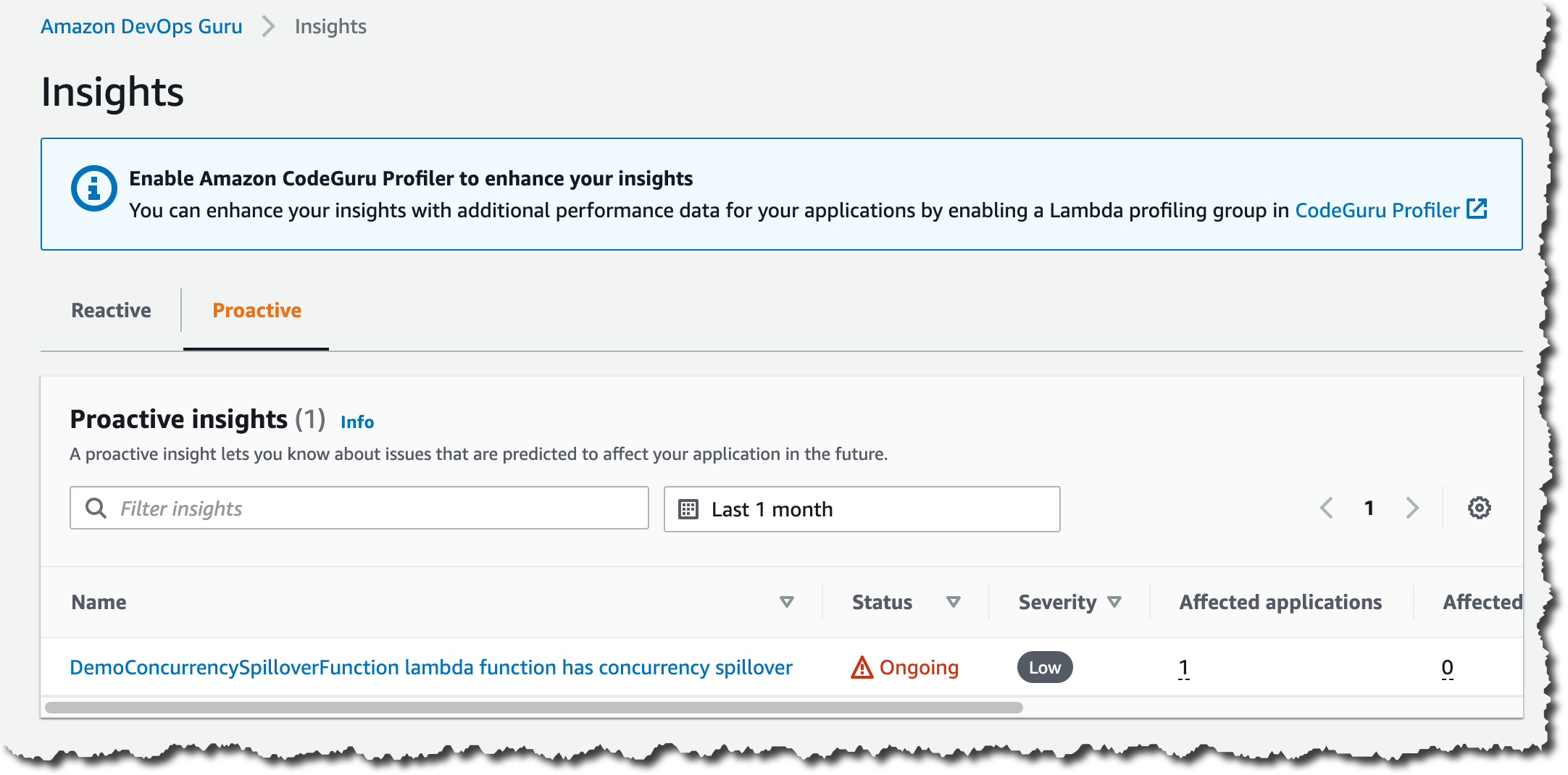1568x775 pixels.
Task: Go to next page with right arrow
Action: coord(1411,508)
